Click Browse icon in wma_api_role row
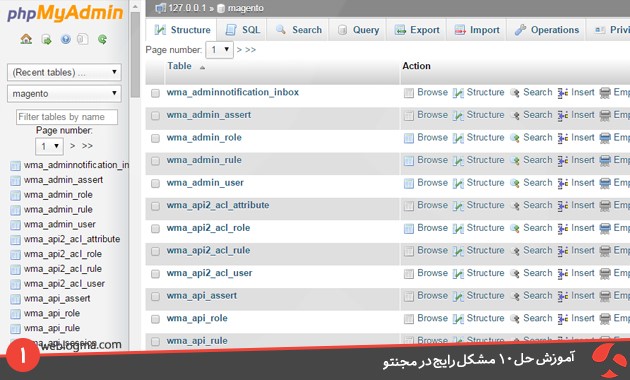 [x=409, y=319]
